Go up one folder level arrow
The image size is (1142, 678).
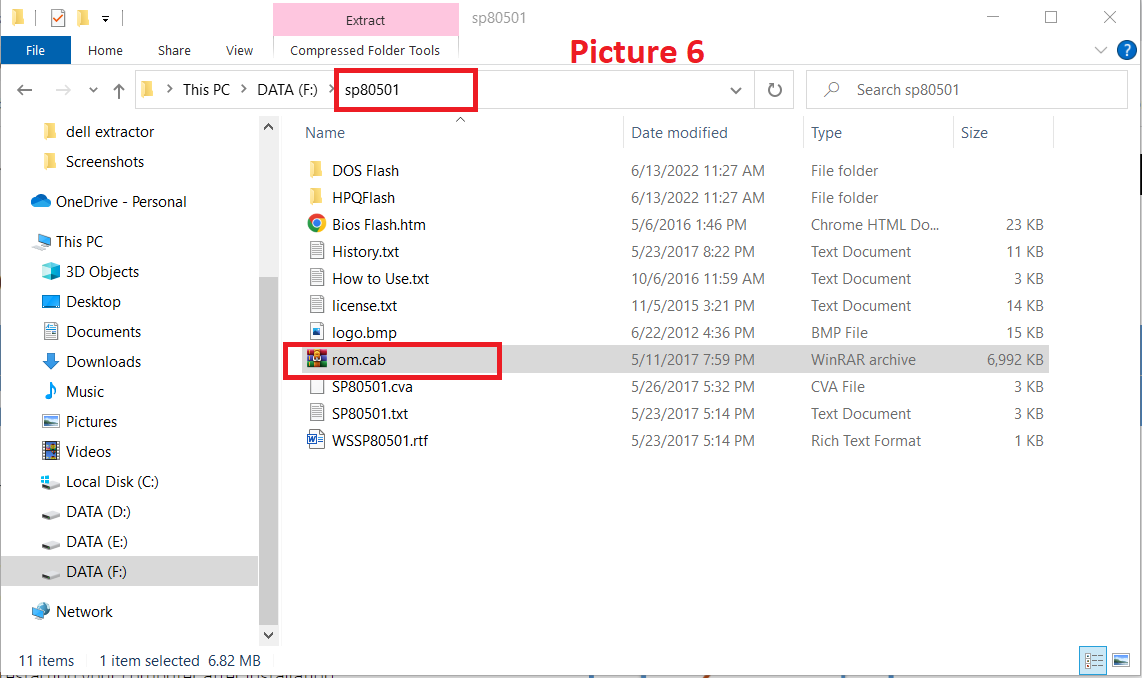coord(119,90)
